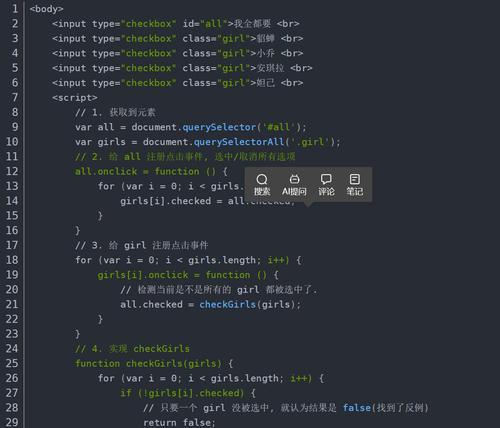Click line number 1 in the gutter

click(x=15, y=9)
